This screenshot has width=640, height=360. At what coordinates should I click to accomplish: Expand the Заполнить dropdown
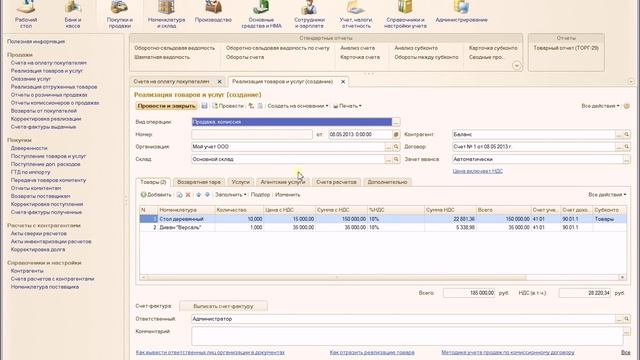coord(231,195)
